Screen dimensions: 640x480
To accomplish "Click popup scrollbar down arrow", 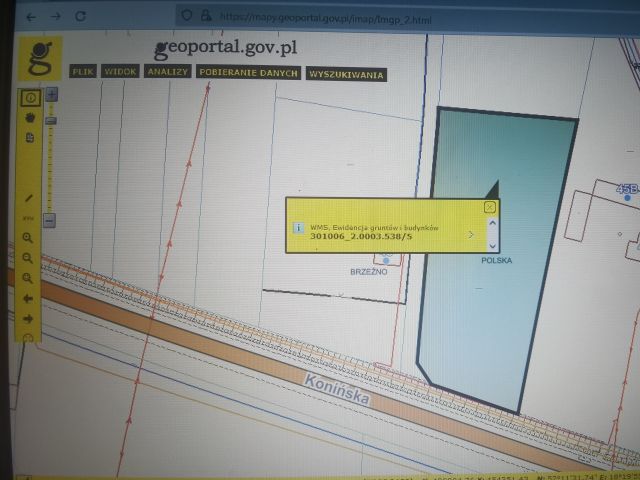I will 493,246.
